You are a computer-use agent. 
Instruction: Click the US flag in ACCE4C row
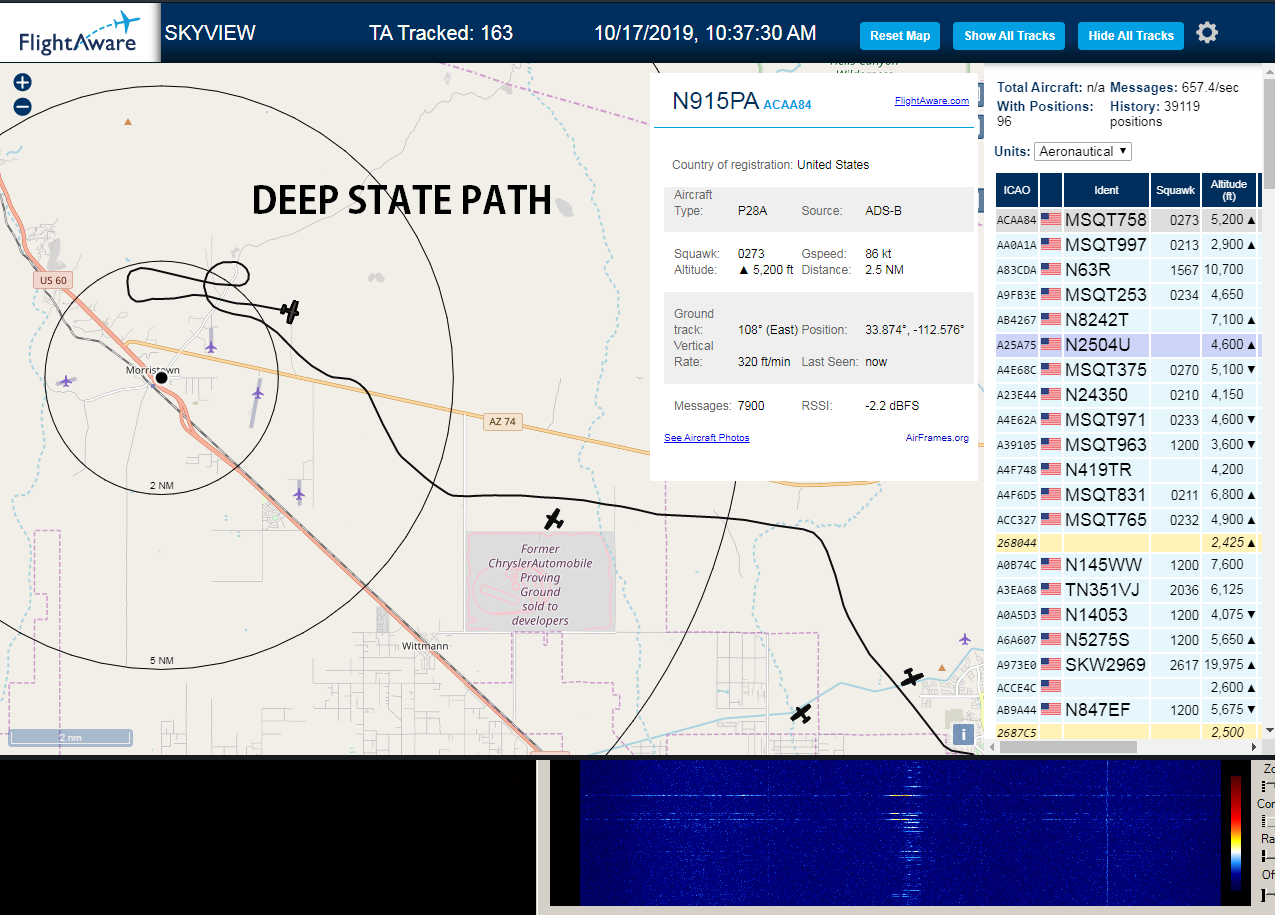point(1050,687)
